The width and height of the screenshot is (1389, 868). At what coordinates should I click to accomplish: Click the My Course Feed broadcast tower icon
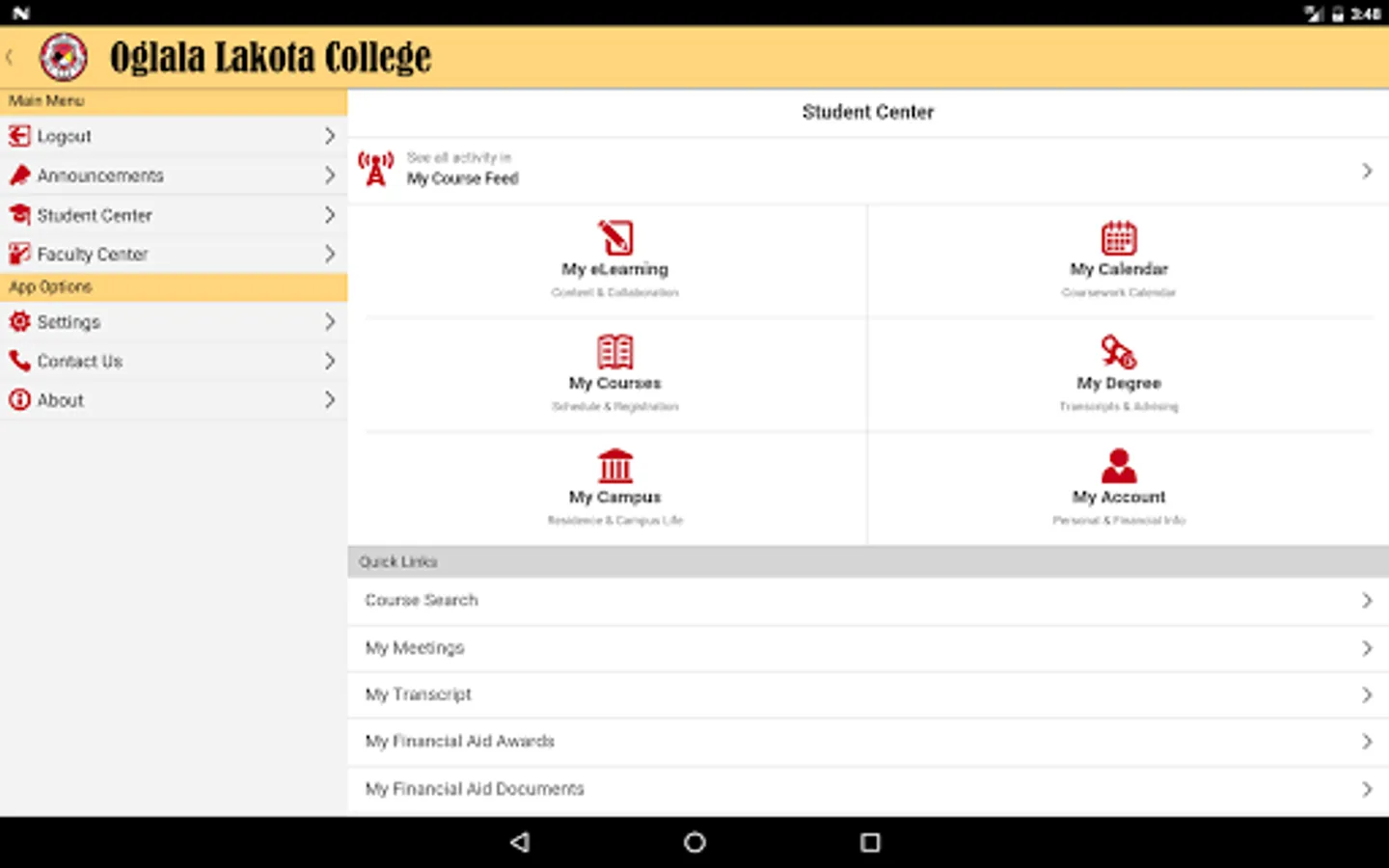(x=376, y=169)
